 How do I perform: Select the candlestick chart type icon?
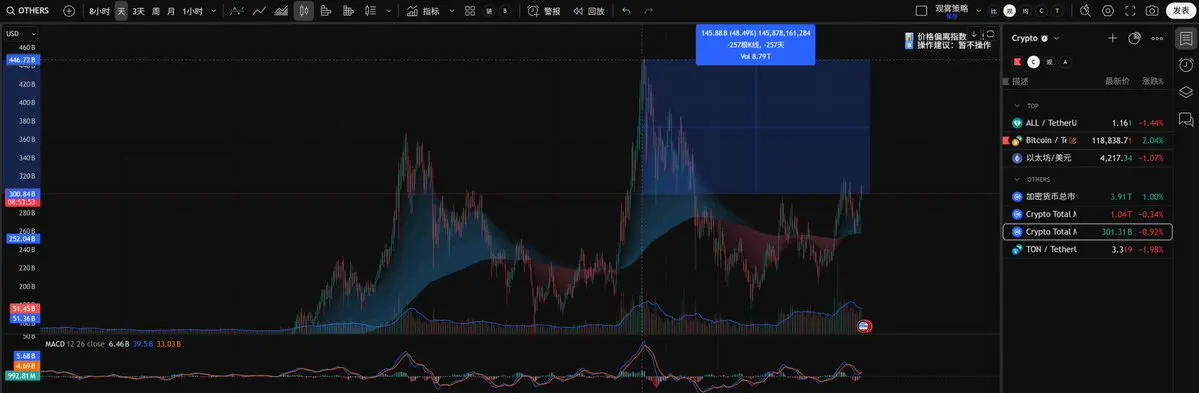click(x=304, y=11)
